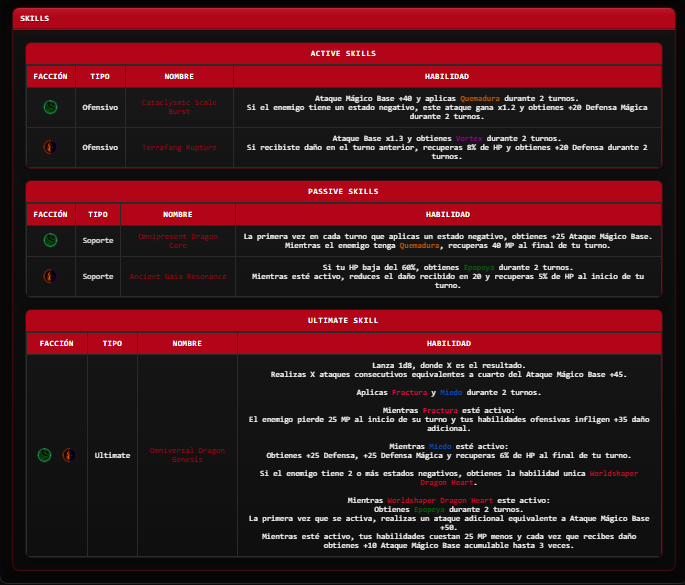Viewport: 685px width, 585px height.
Task: Click the purple Vortex keyword
Action: (469, 138)
